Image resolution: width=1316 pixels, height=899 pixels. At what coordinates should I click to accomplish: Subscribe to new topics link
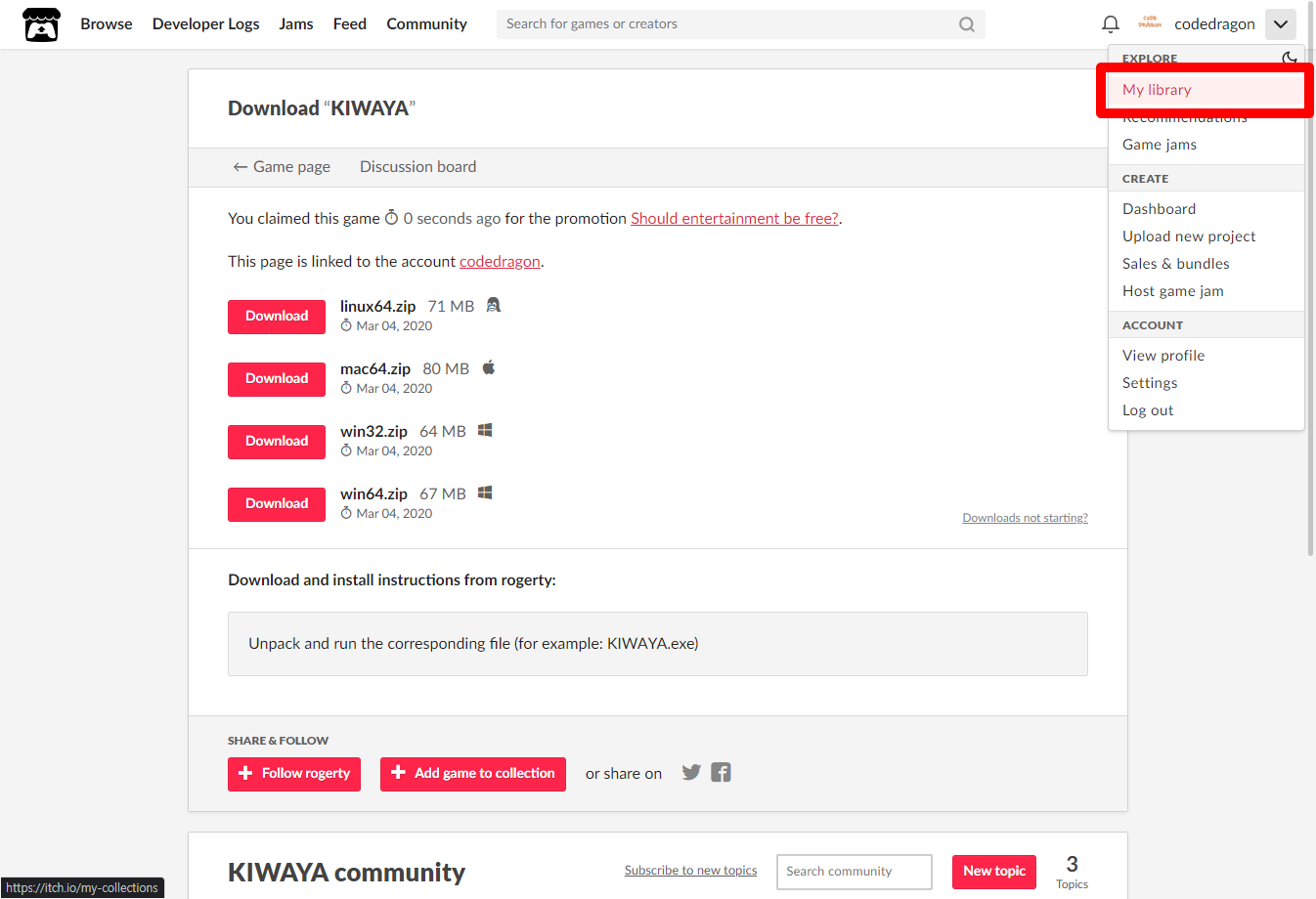coord(690,871)
